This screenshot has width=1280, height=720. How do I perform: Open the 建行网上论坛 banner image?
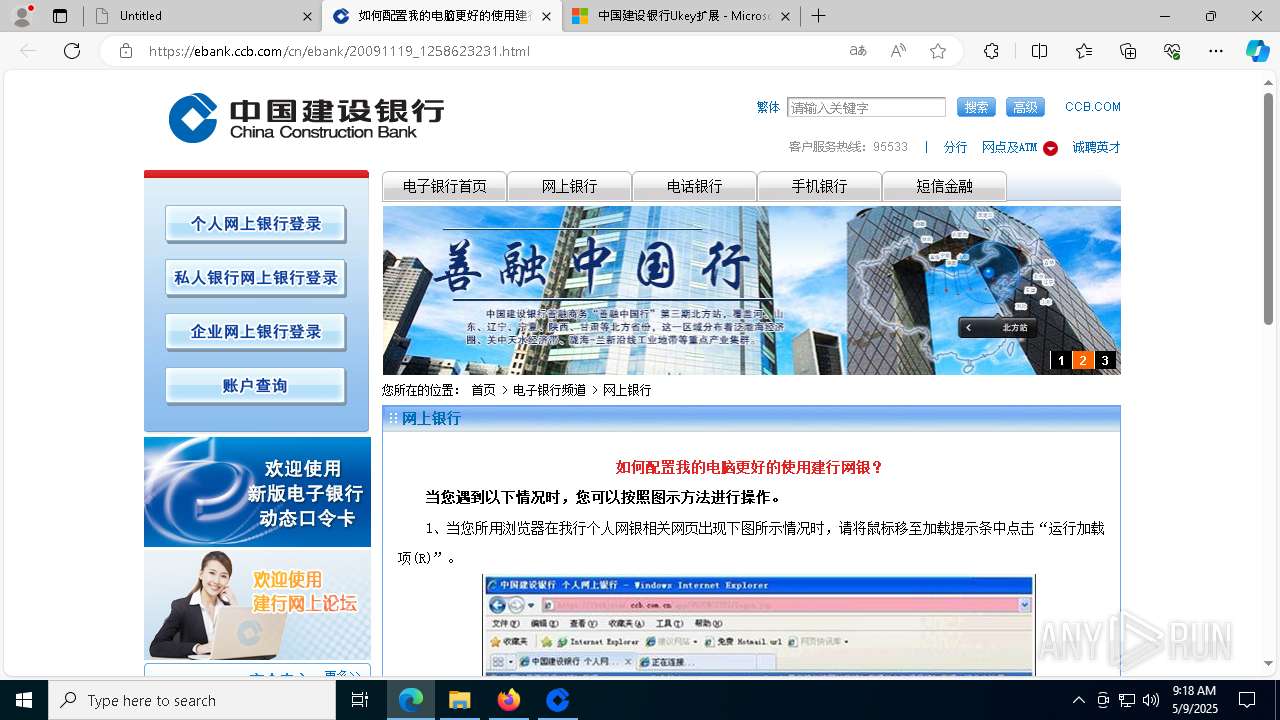click(257, 605)
